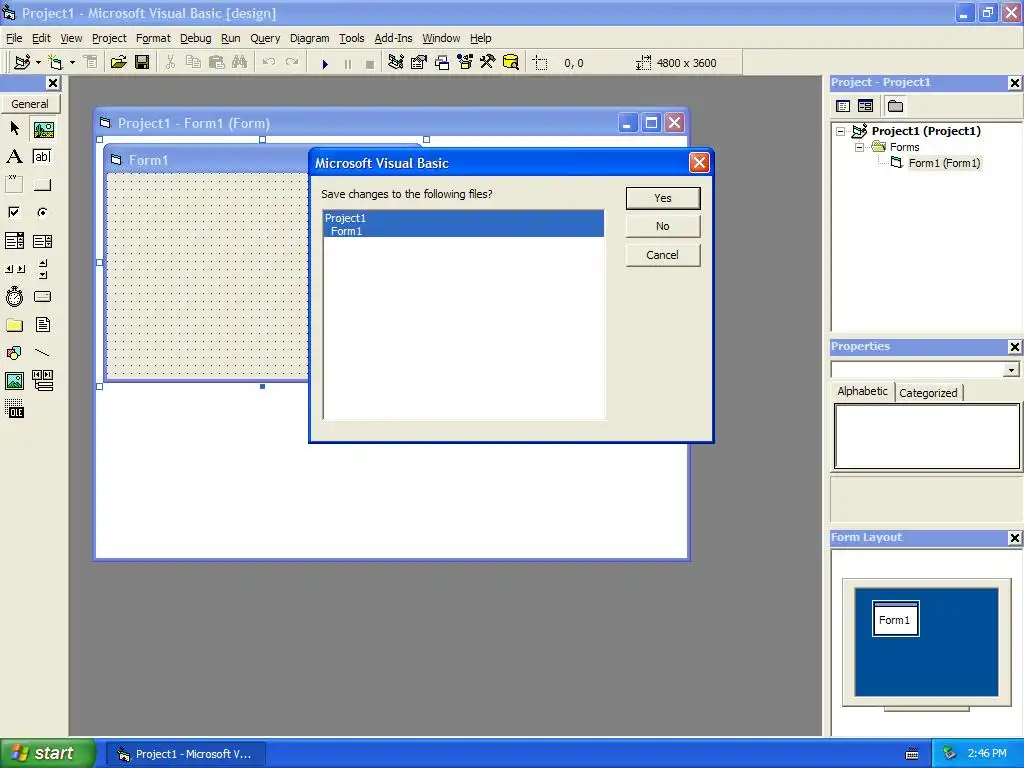The width and height of the screenshot is (1024, 768).
Task: Switch to the Alphabetic properties tab
Action: 862,391
